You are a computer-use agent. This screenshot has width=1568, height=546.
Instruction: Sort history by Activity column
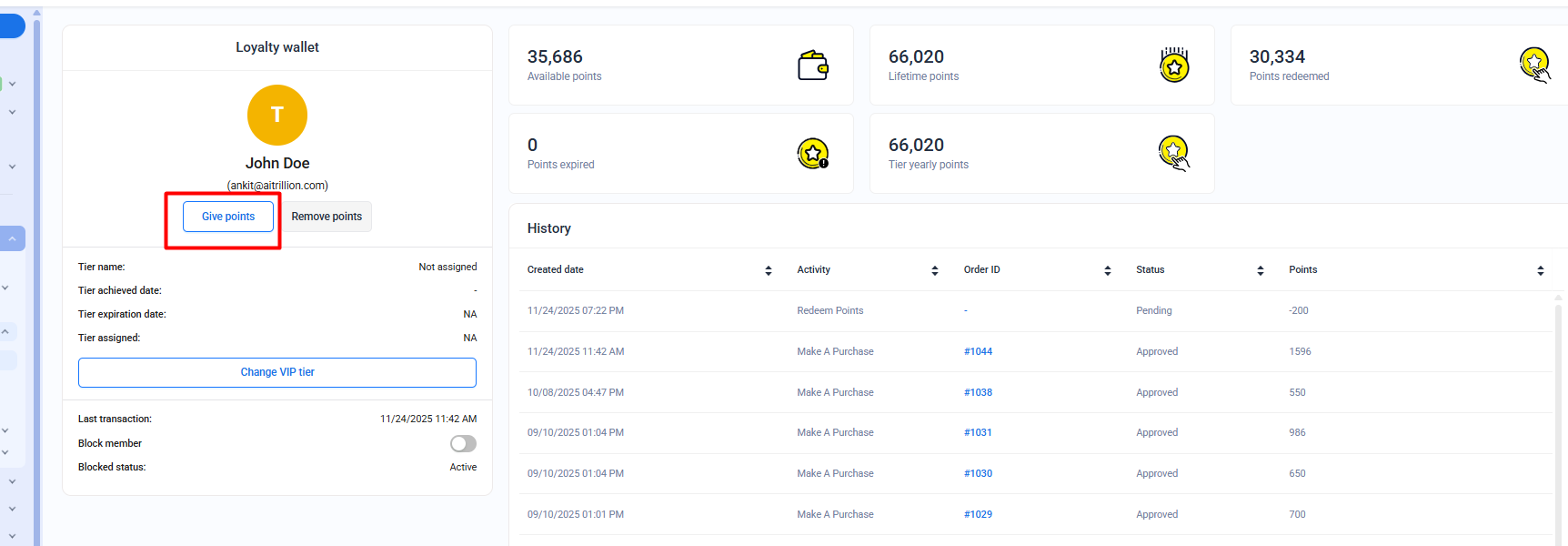coord(934,270)
